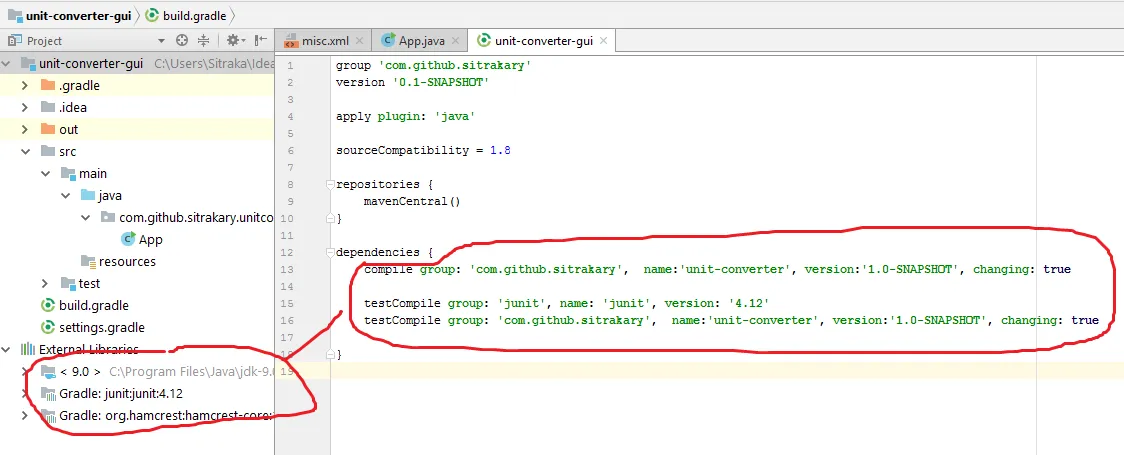This screenshot has width=1124, height=455.
Task: Close the misc.xml editor tab
Action: pos(359,42)
